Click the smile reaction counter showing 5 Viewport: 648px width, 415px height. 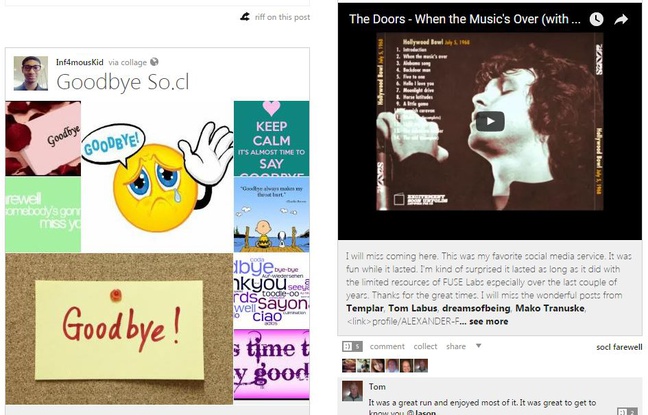[353, 346]
